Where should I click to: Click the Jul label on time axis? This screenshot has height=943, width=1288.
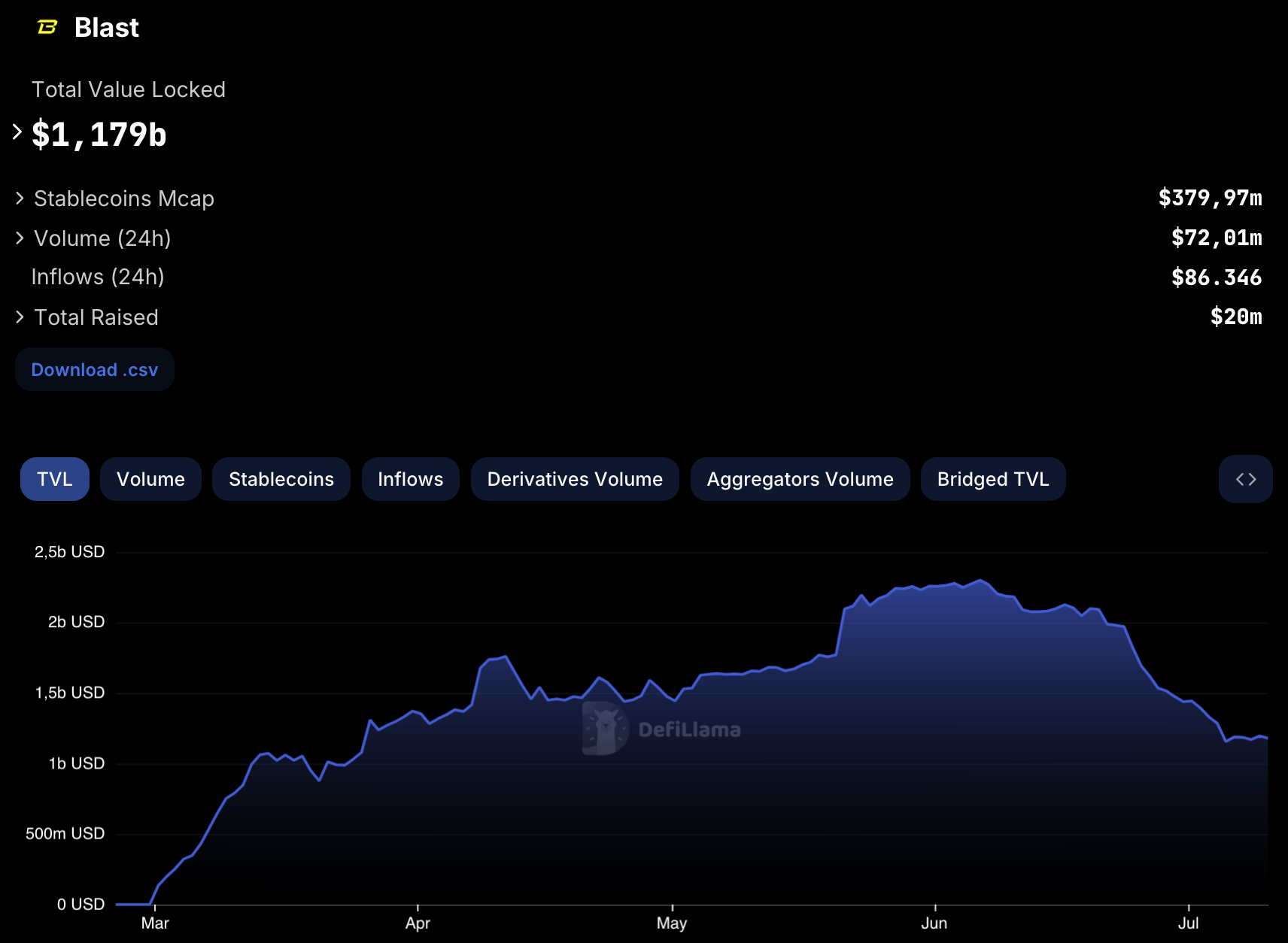coord(1188,923)
